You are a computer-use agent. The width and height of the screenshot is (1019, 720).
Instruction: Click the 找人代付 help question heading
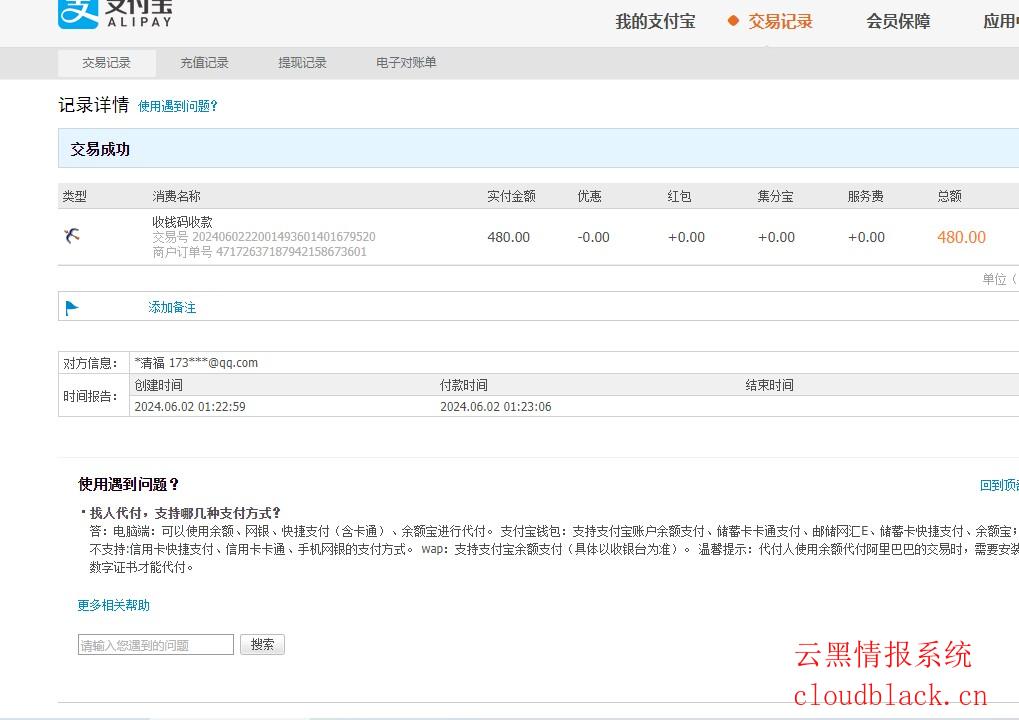(185, 513)
